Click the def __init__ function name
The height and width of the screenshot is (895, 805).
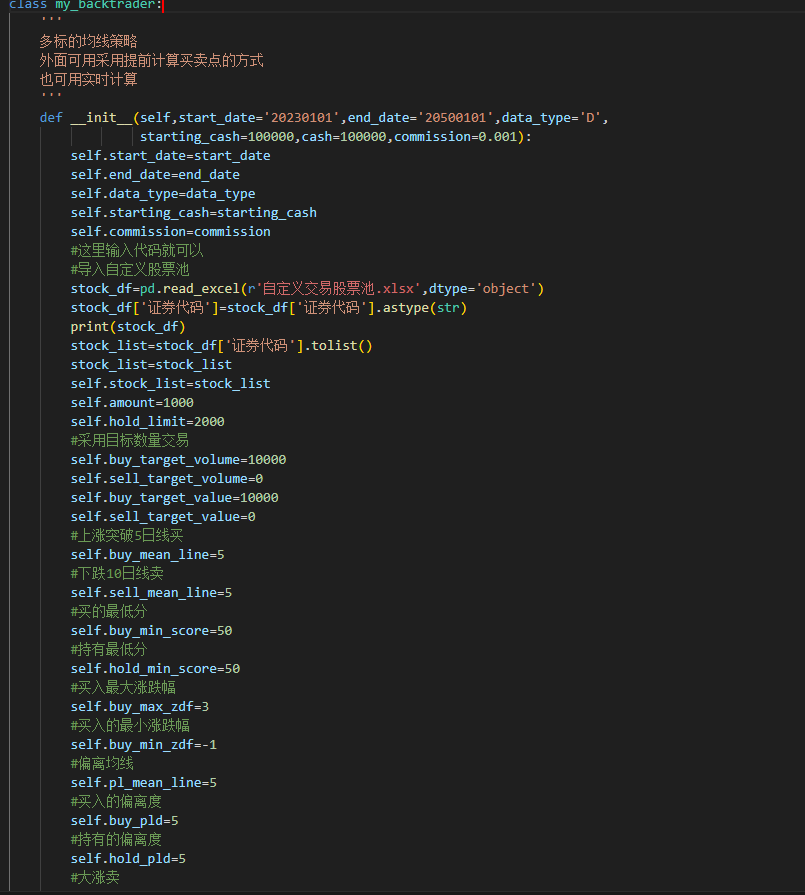pyautogui.click(x=102, y=118)
